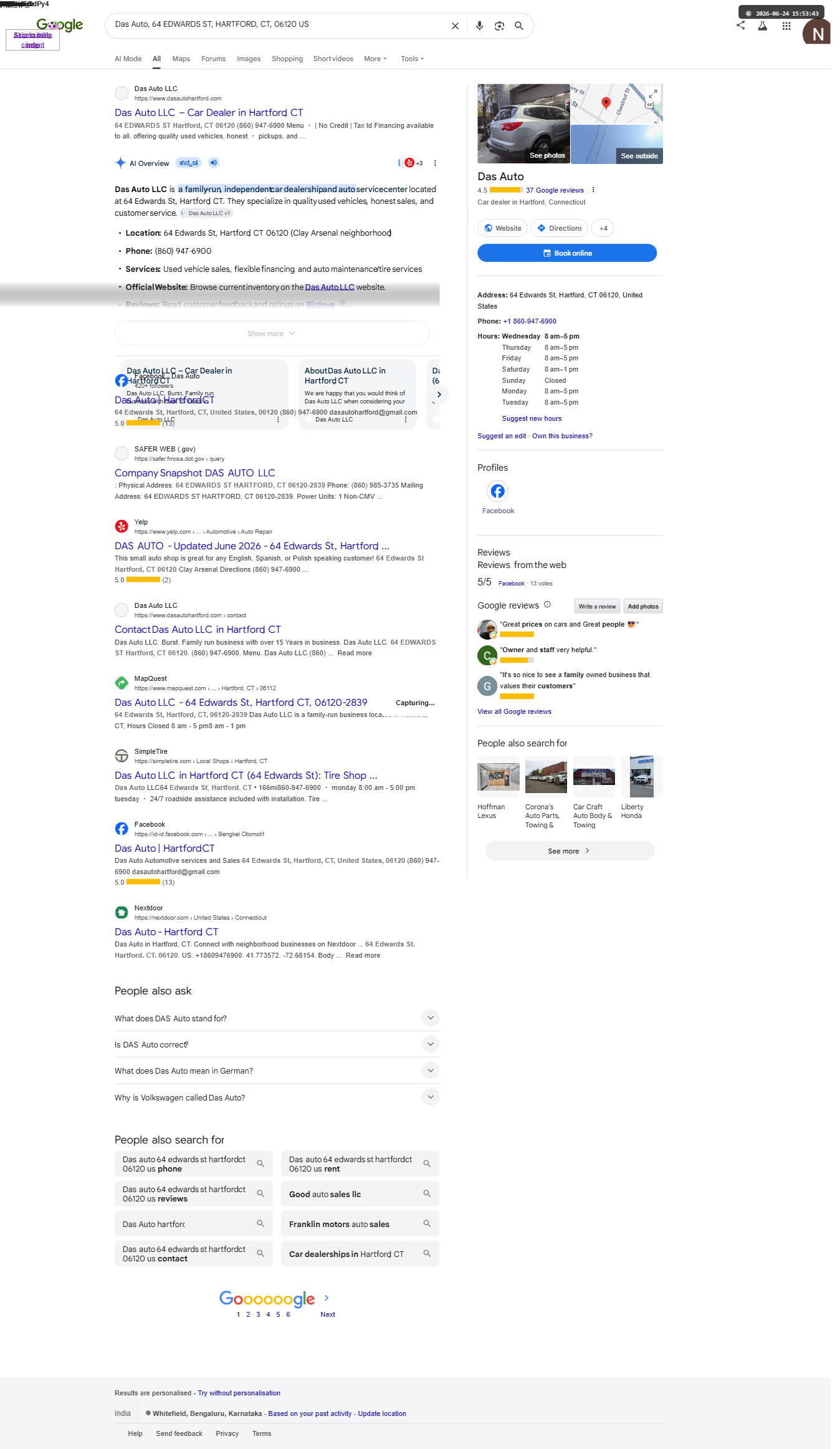
Task: Open Google Lens image search
Action: pyautogui.click(x=499, y=26)
